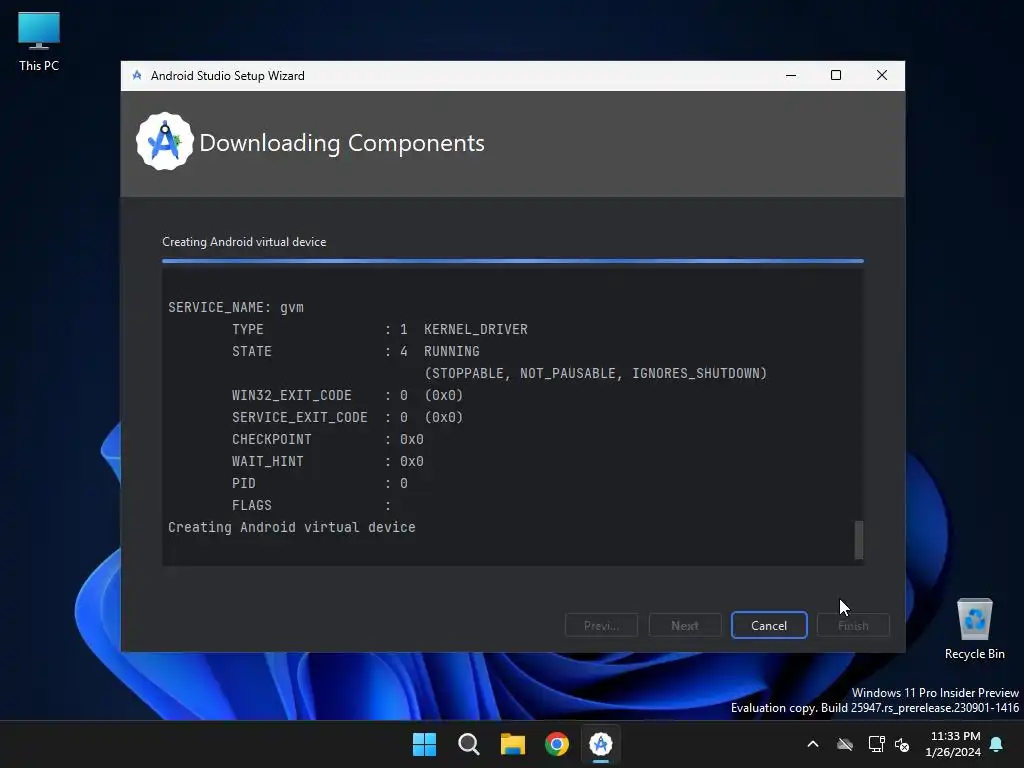Click the 'CHECKPOINT' log line

point(328,439)
